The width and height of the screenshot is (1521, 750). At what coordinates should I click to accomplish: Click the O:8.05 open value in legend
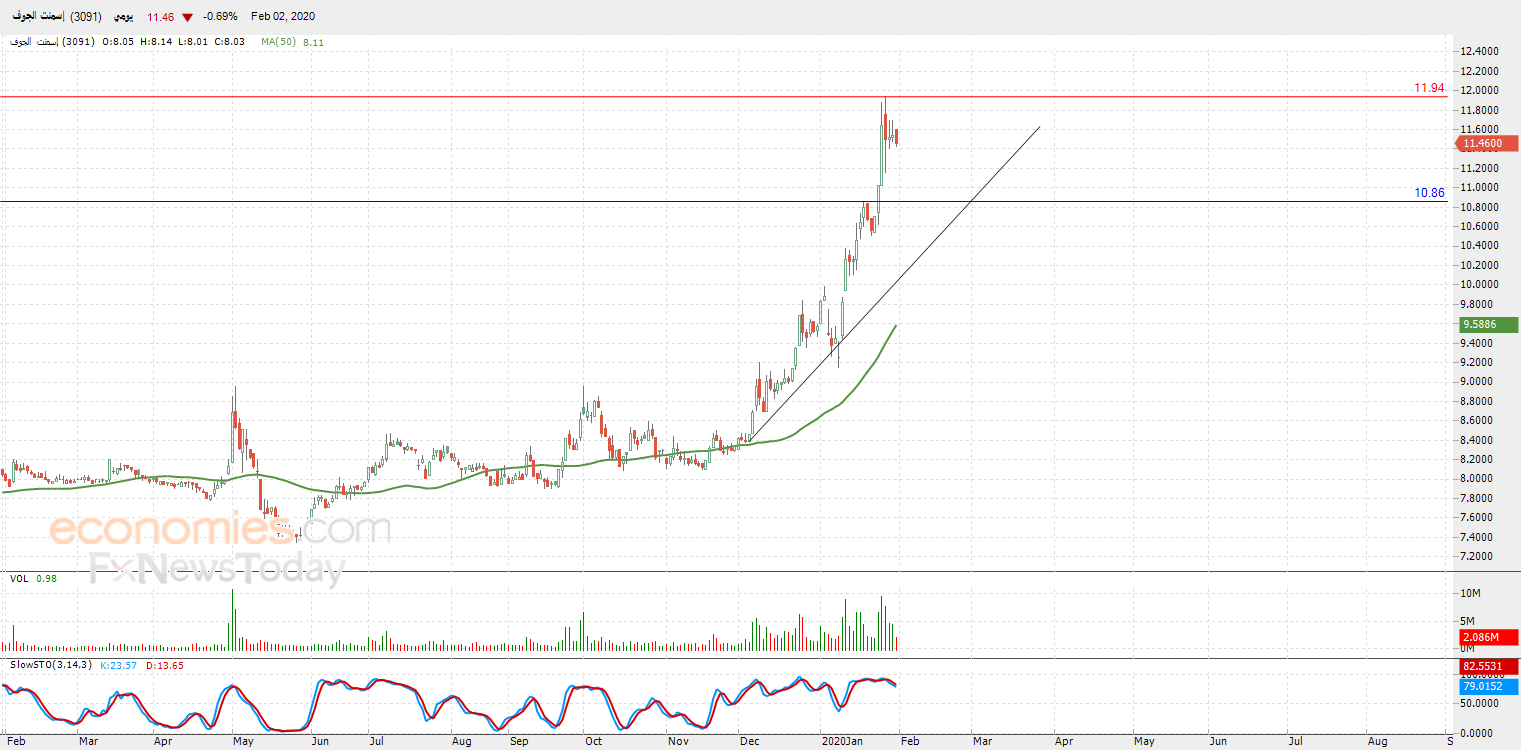[119, 42]
